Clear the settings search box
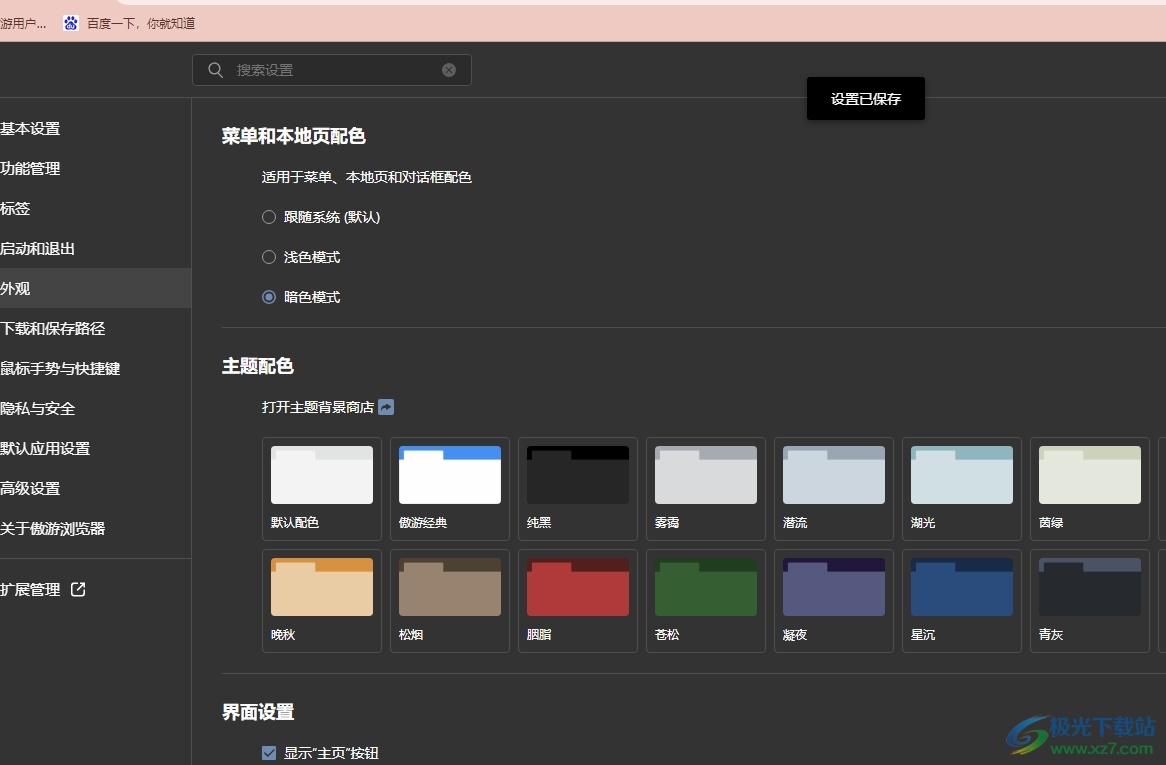Viewport: 1166px width, 765px height. pyautogui.click(x=449, y=70)
